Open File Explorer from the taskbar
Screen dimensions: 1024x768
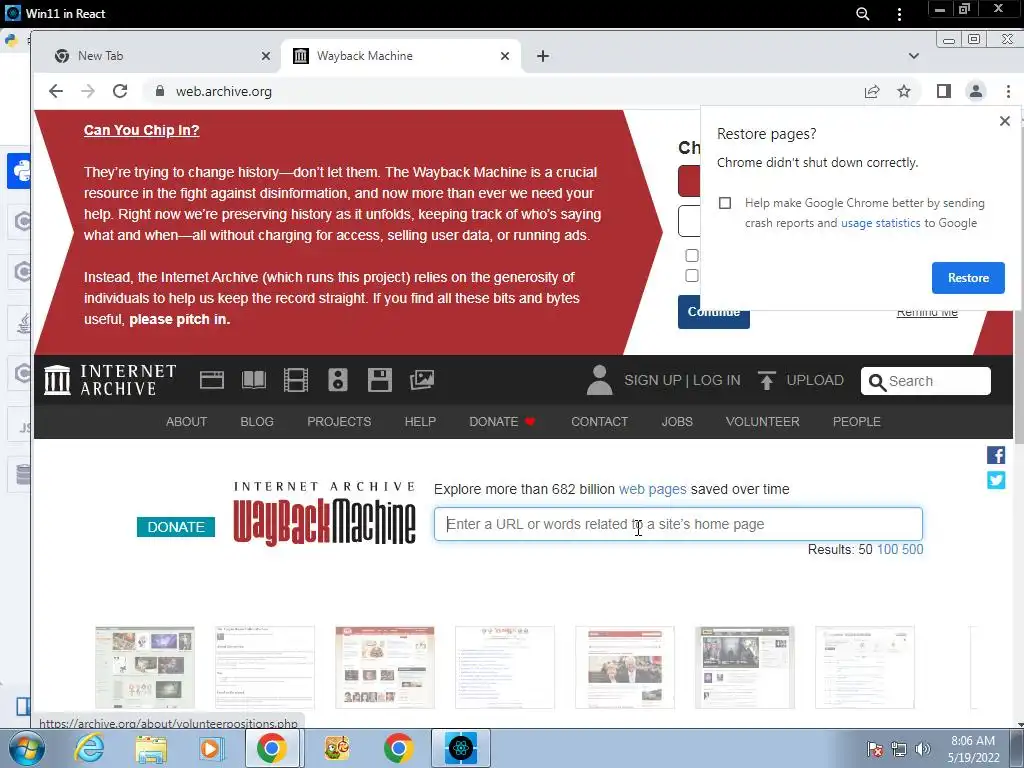[150, 748]
